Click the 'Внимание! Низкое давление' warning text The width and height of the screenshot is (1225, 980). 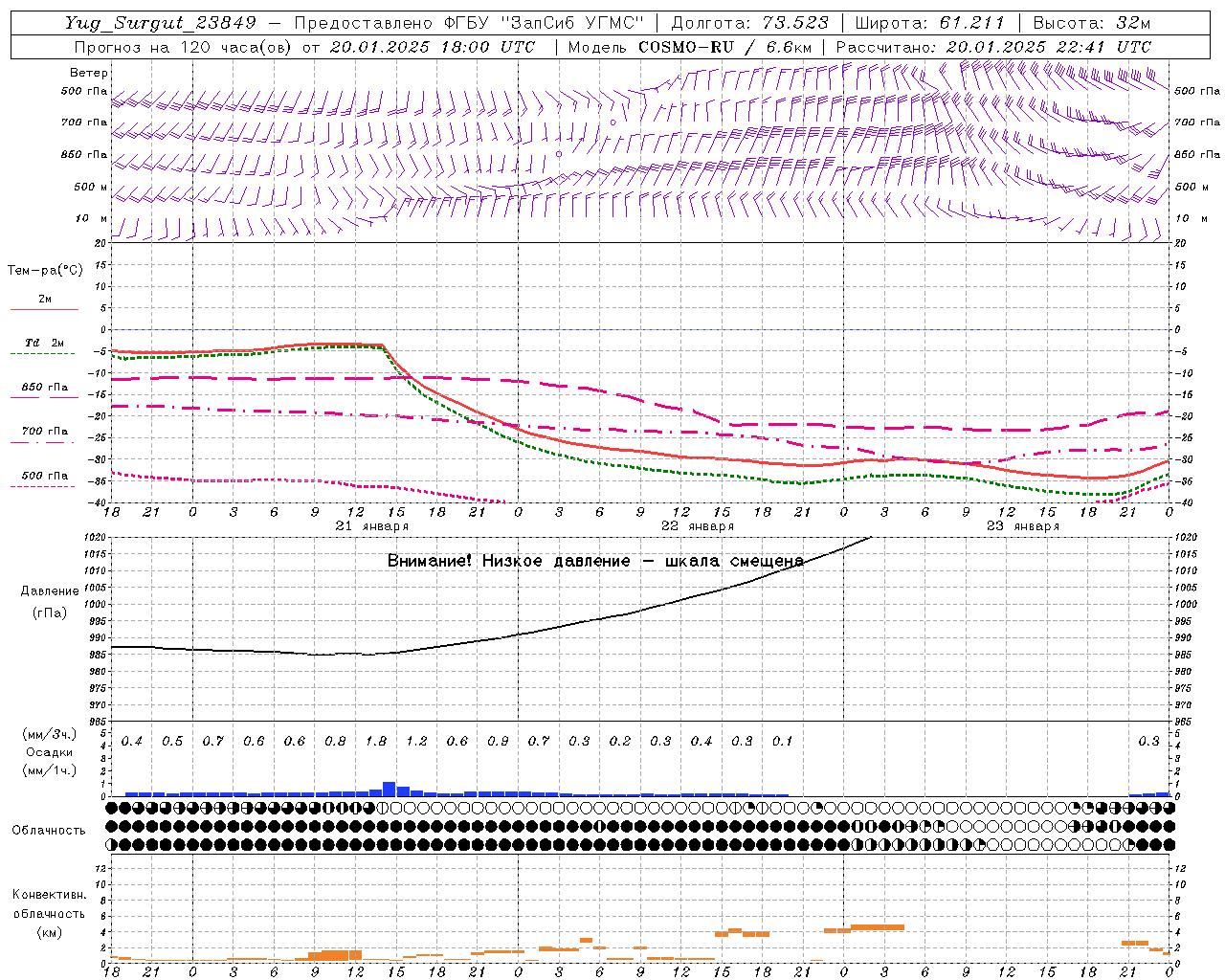tap(508, 561)
